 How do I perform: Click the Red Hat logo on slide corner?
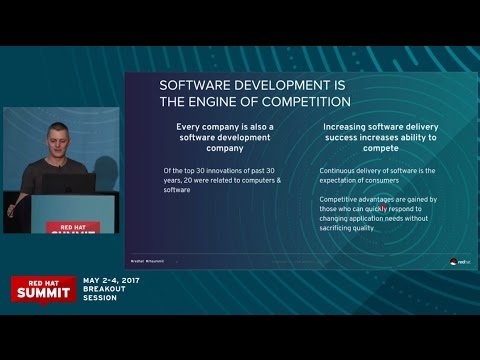tap(460, 262)
